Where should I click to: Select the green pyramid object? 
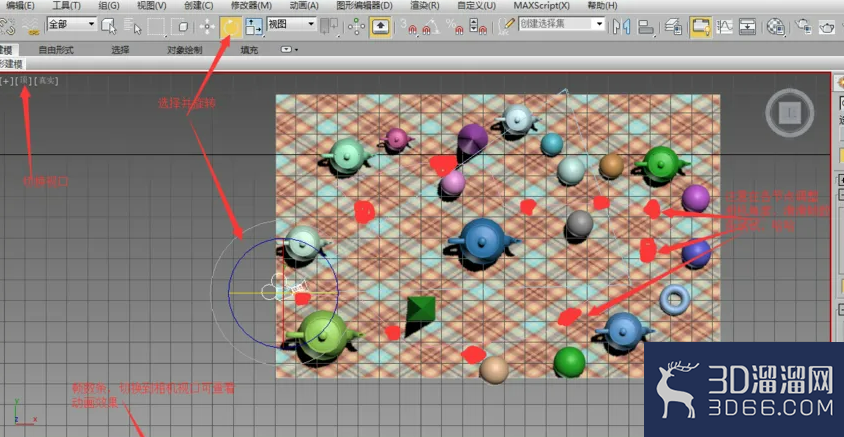point(421,309)
